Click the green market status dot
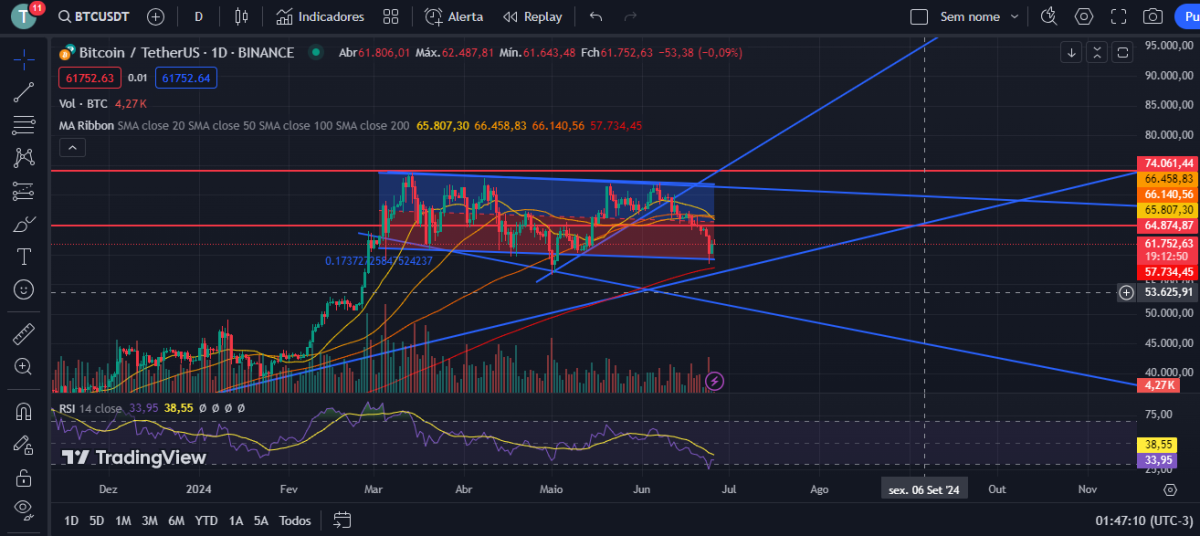This screenshot has height=536, width=1200. tap(316, 52)
